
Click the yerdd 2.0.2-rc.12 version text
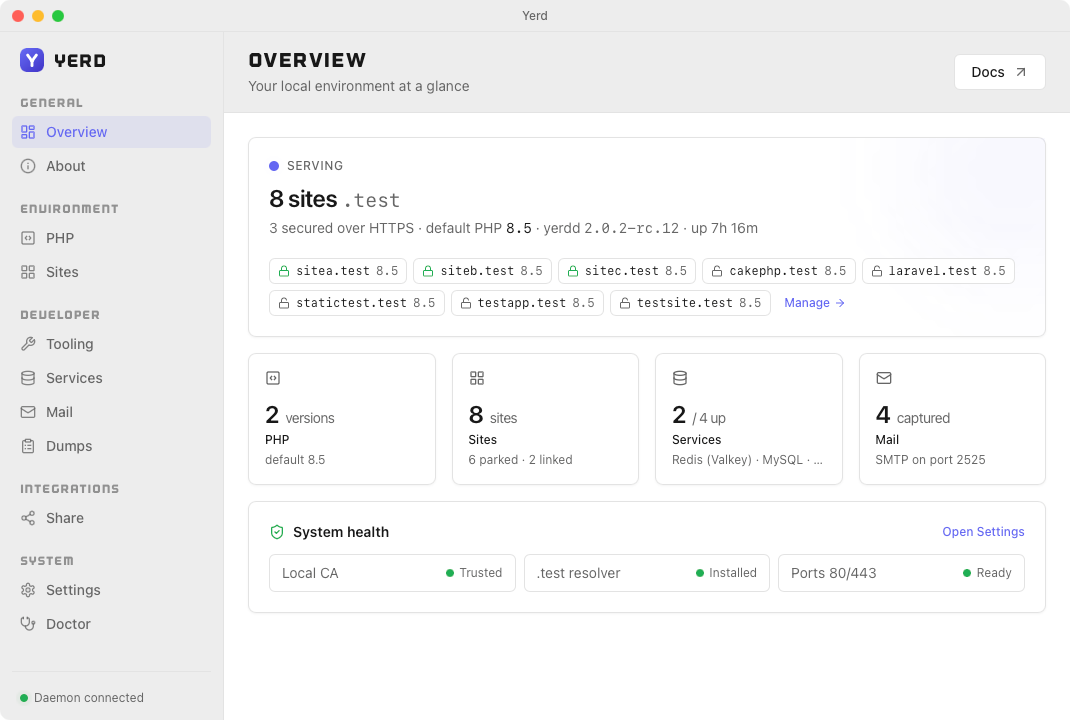pos(611,228)
